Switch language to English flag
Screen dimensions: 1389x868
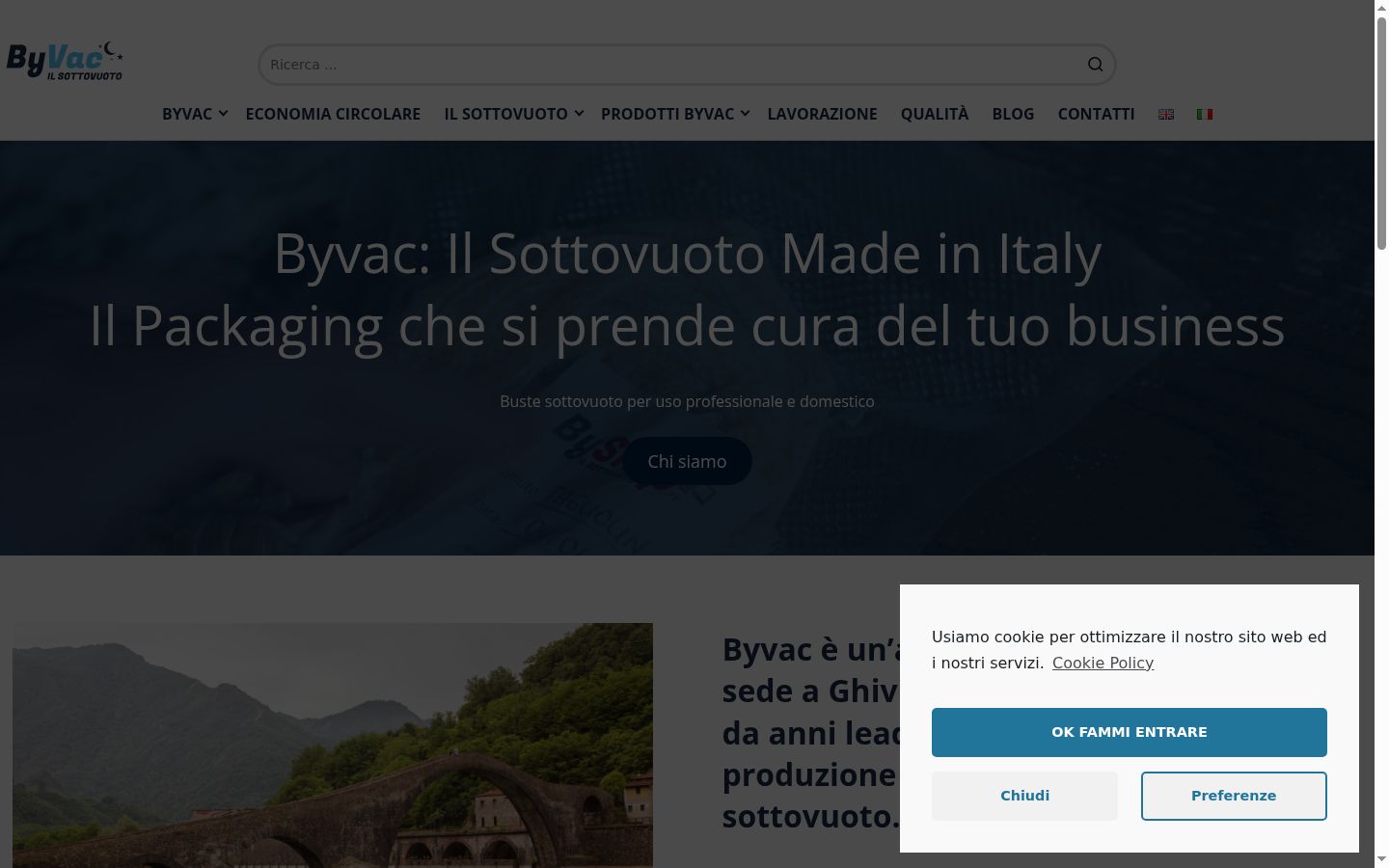(x=1166, y=114)
